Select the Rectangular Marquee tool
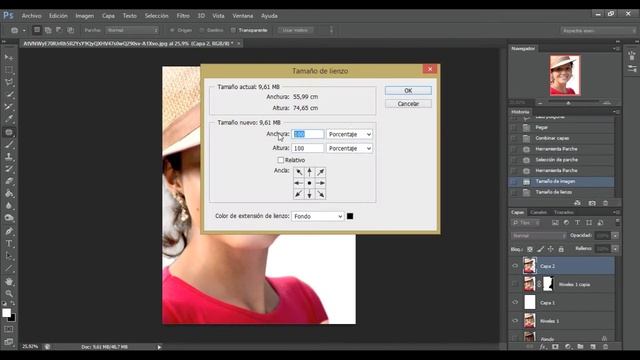This screenshot has width=640, height=360. 9,70
